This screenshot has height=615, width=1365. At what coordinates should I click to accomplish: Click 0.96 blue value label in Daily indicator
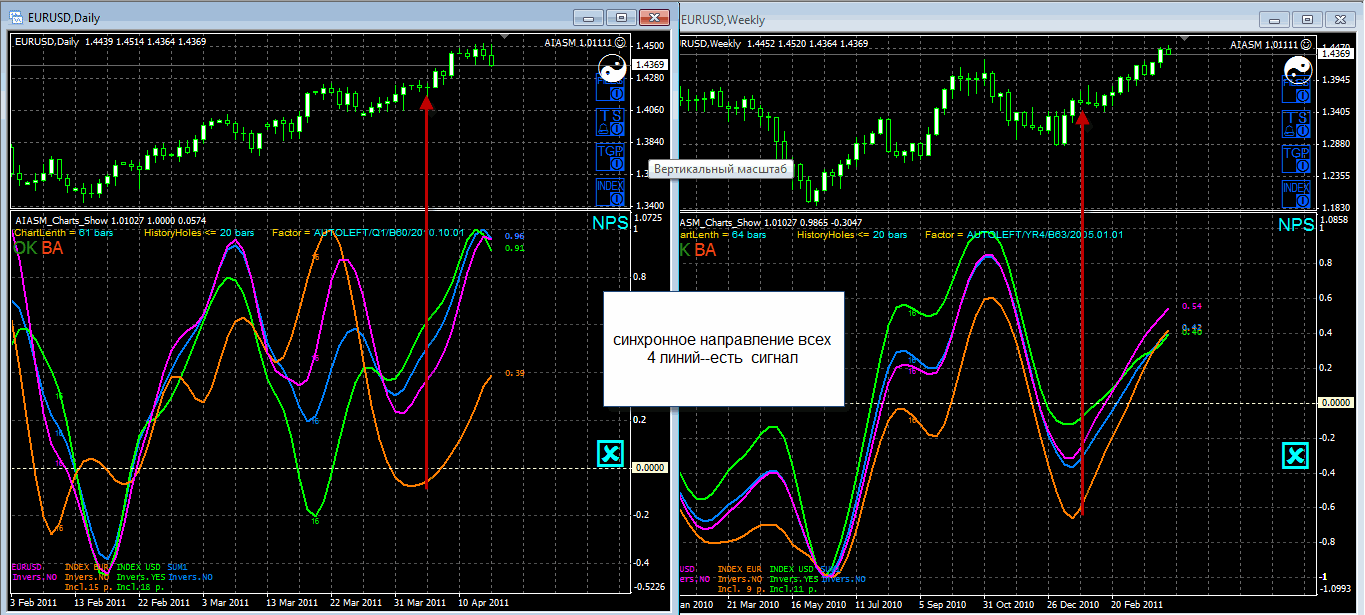[514, 236]
